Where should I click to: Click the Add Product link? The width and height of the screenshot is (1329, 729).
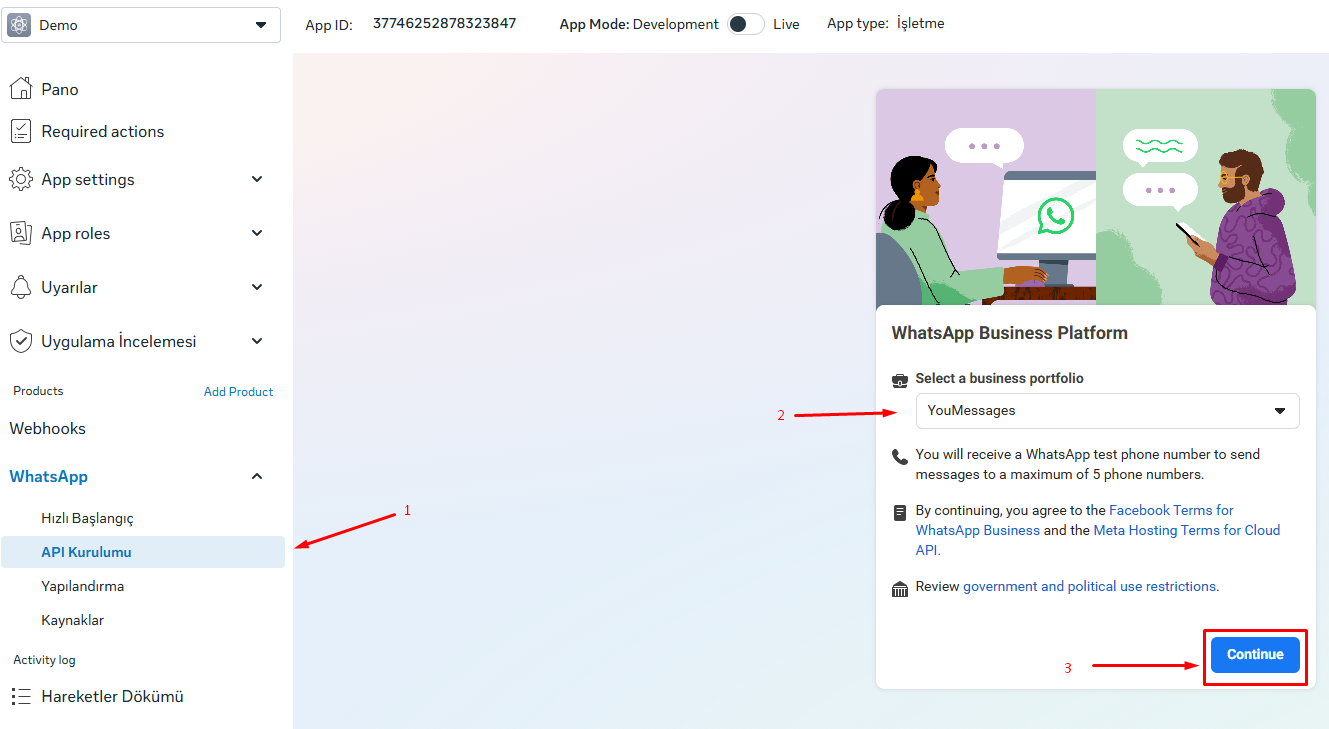pyautogui.click(x=238, y=392)
